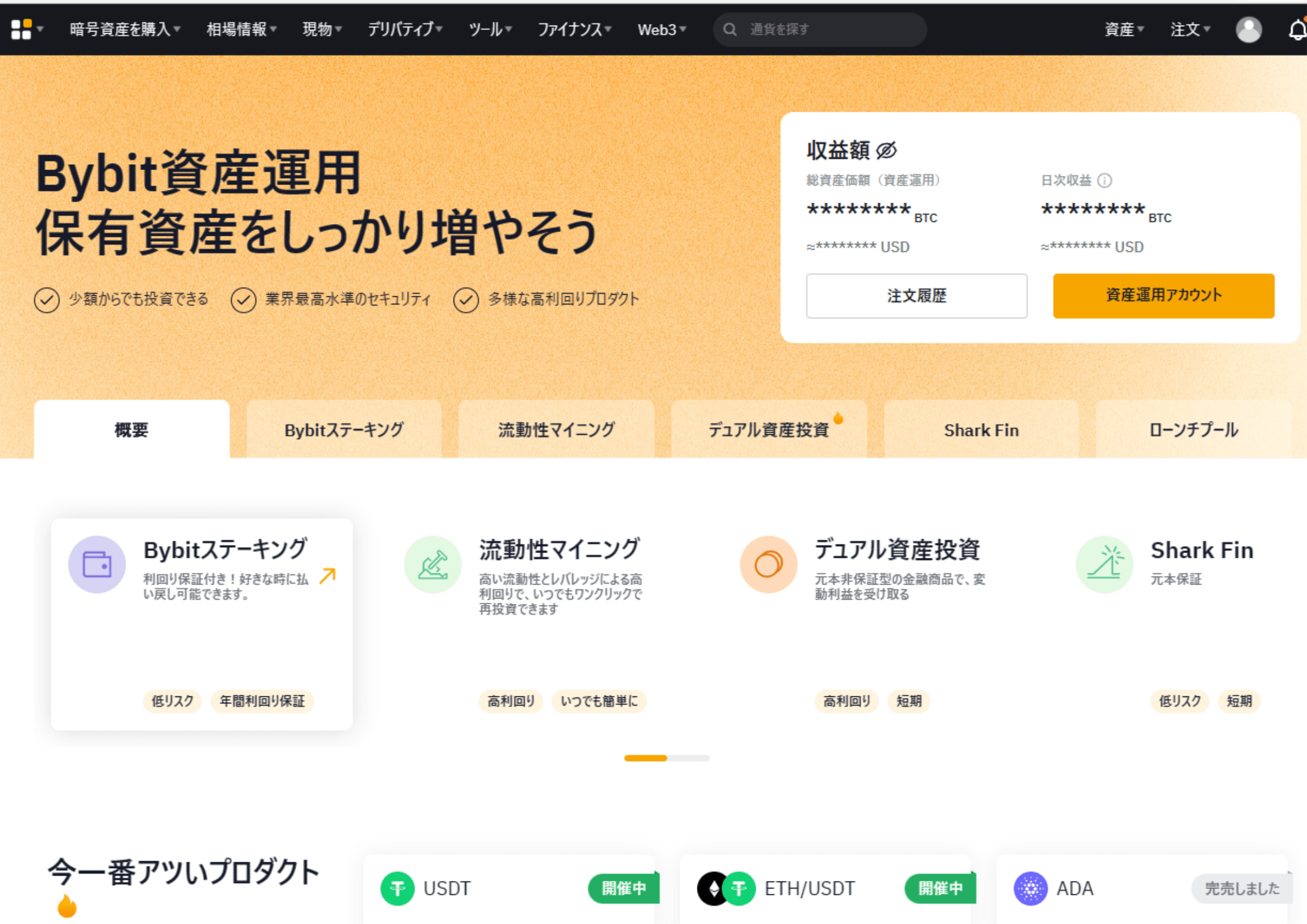The image size is (1307, 924).
Task: Open the デュアル資産投資 product card title
Action: [x=897, y=550]
